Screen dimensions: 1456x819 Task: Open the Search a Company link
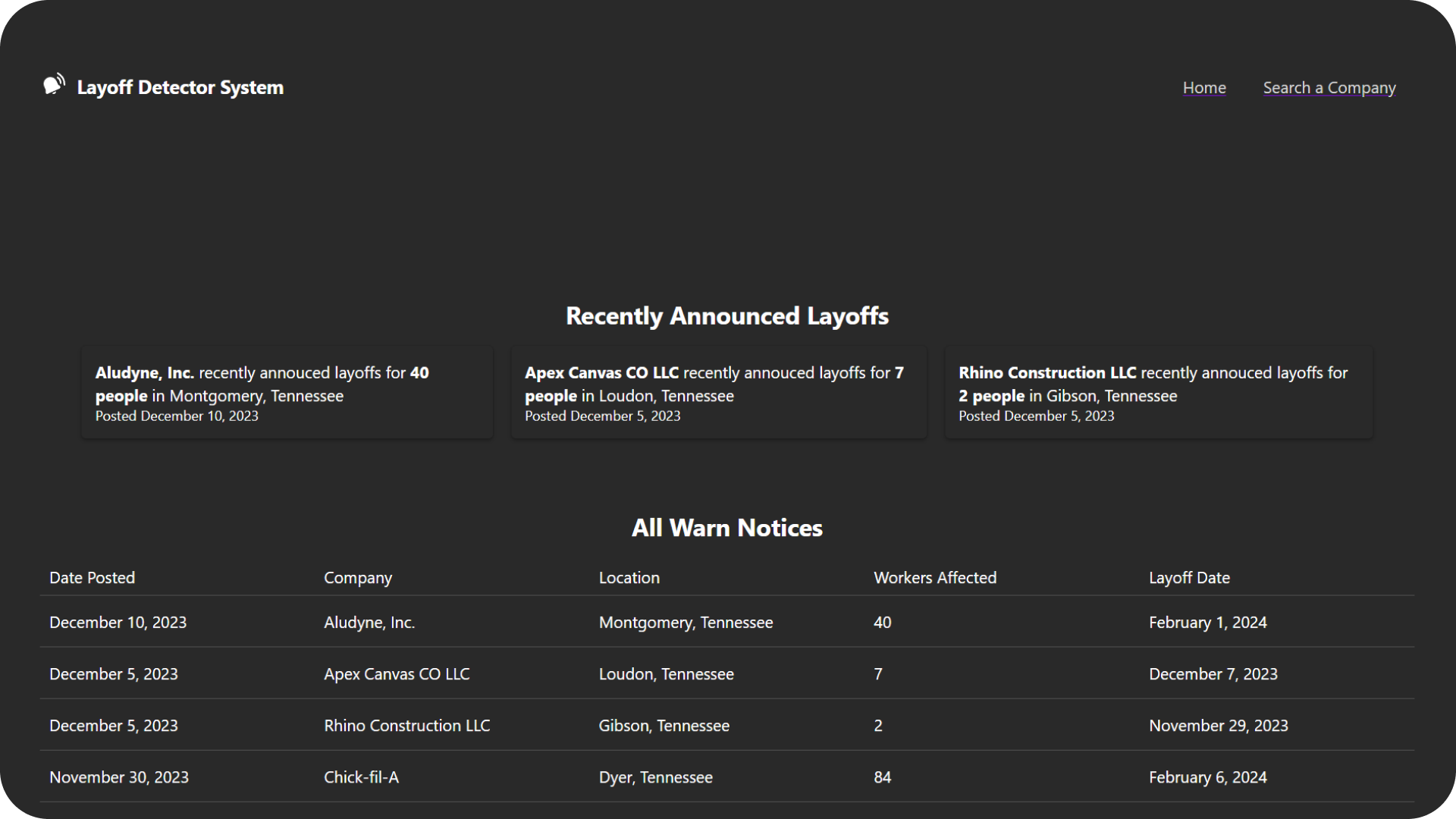click(x=1329, y=88)
